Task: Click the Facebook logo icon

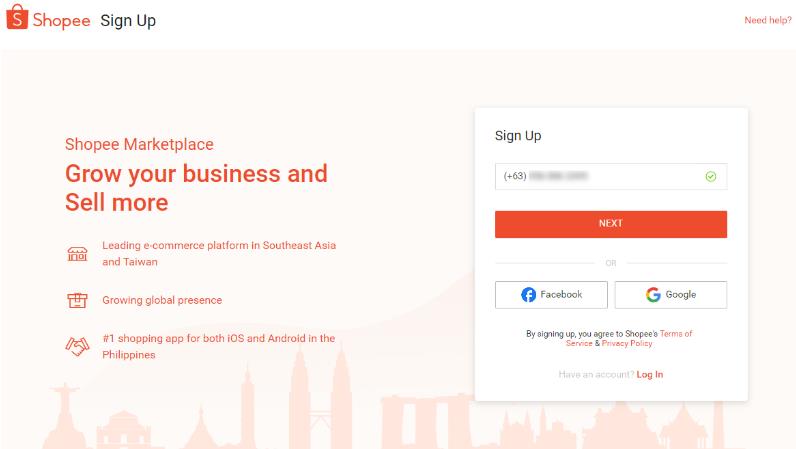Action: (x=528, y=295)
